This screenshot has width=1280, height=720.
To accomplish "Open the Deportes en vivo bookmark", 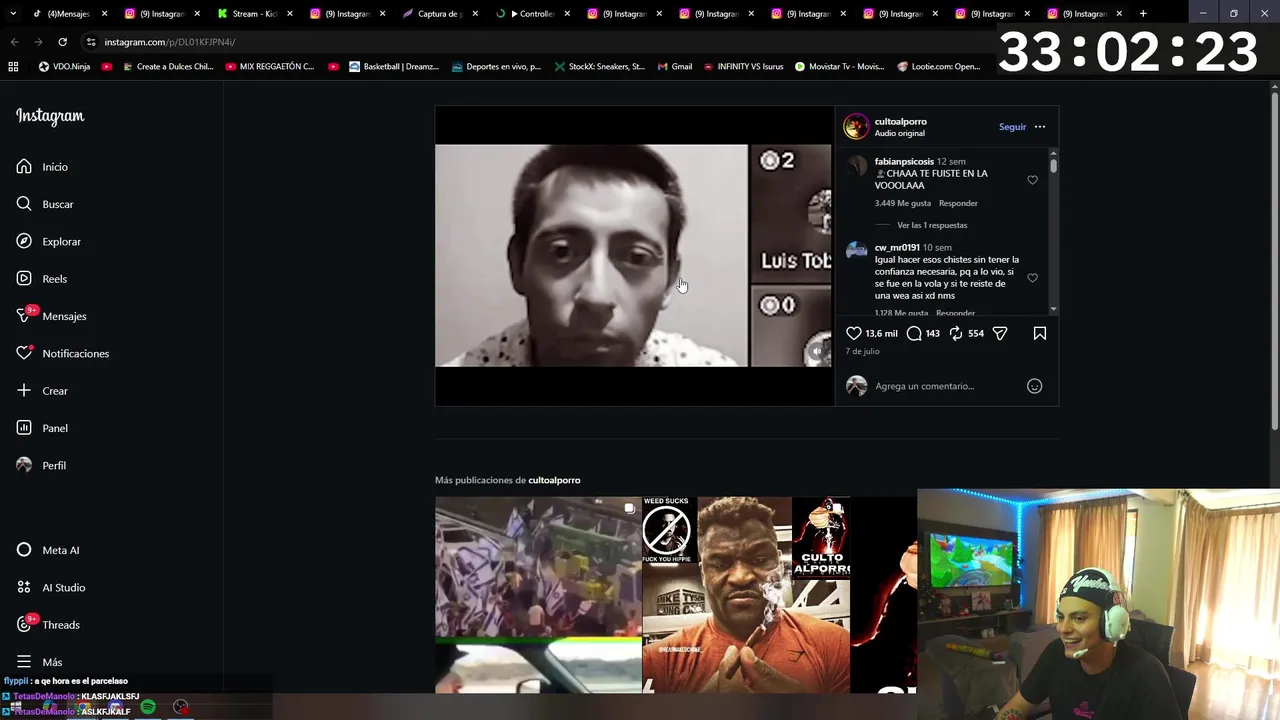I will 496,67.
